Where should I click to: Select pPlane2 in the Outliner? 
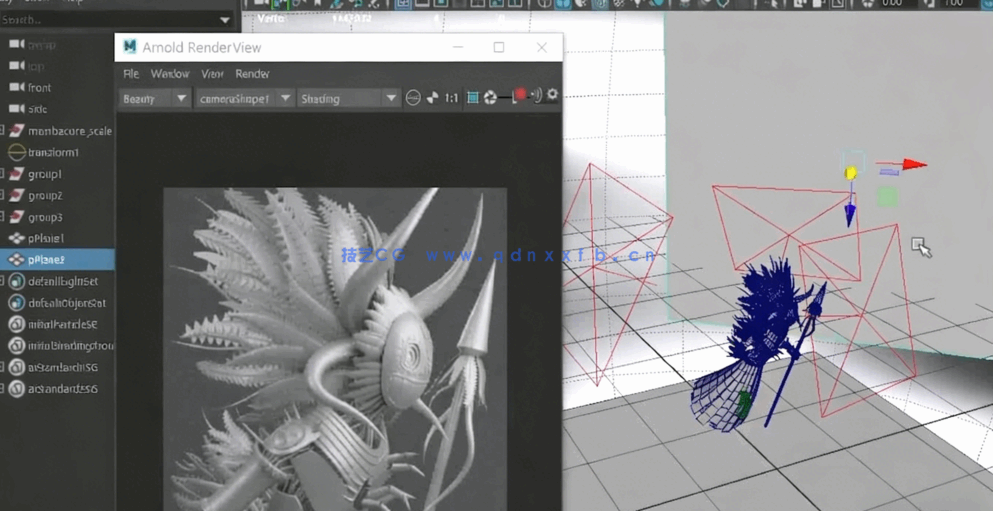tap(46, 260)
